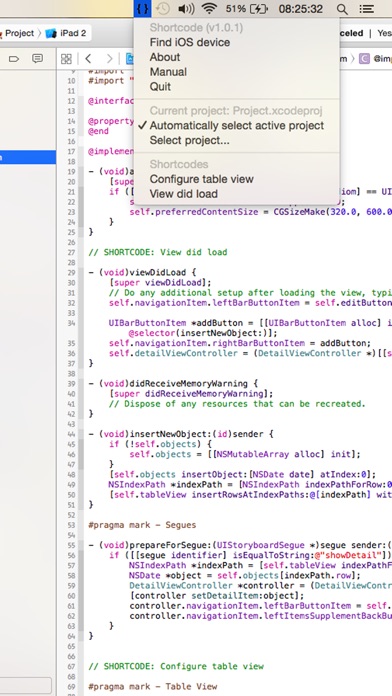This screenshot has height=696, width=392.
Task: Go back with the left chevron
Action: click(x=88, y=59)
